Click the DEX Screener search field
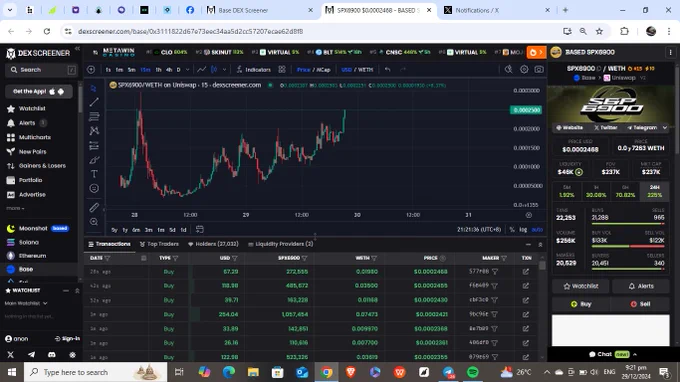 coord(41,70)
